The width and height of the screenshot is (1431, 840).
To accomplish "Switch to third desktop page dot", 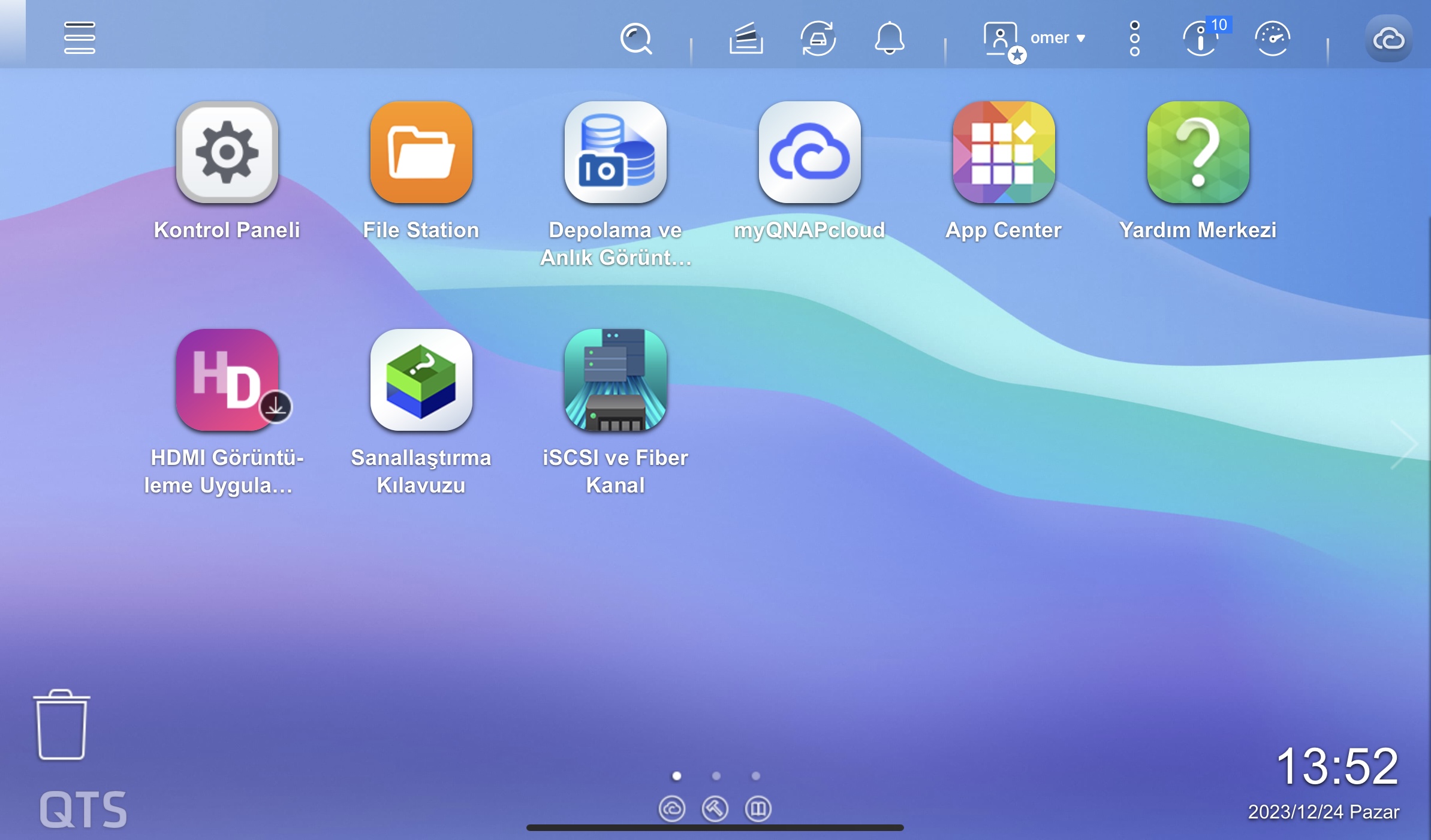I will (756, 776).
